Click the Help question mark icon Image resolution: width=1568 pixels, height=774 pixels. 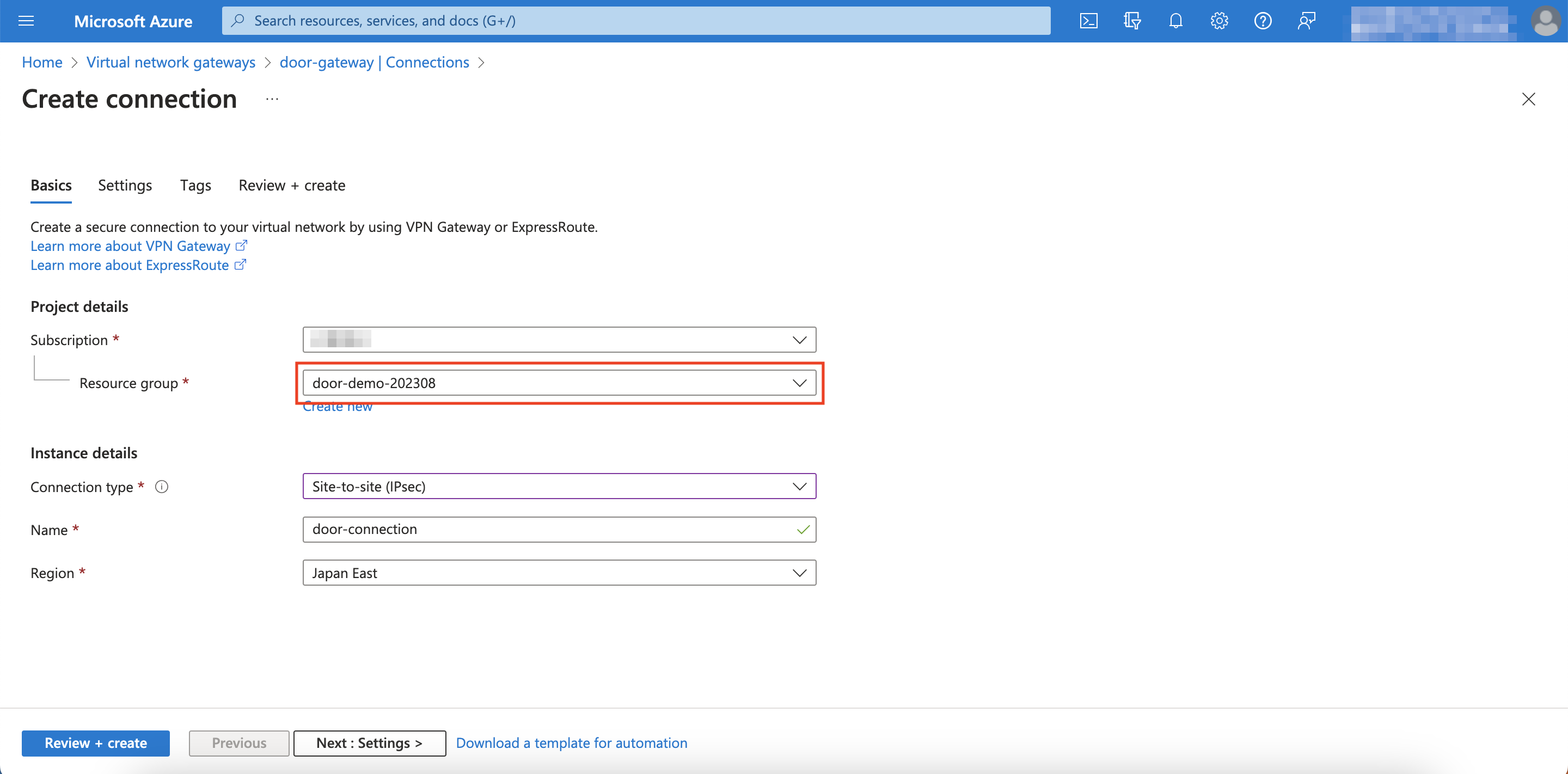pyautogui.click(x=1263, y=21)
